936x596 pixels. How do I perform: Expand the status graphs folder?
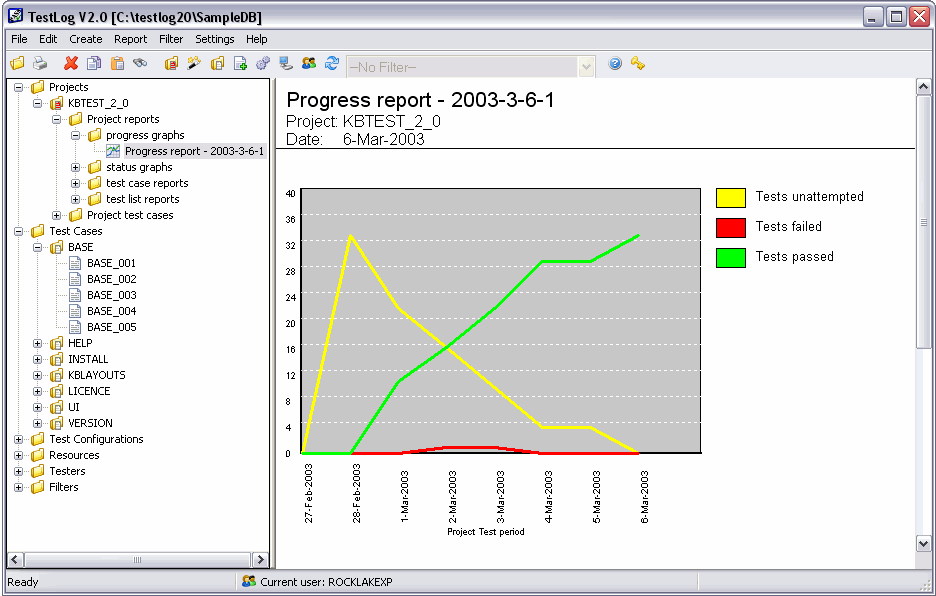click(76, 167)
